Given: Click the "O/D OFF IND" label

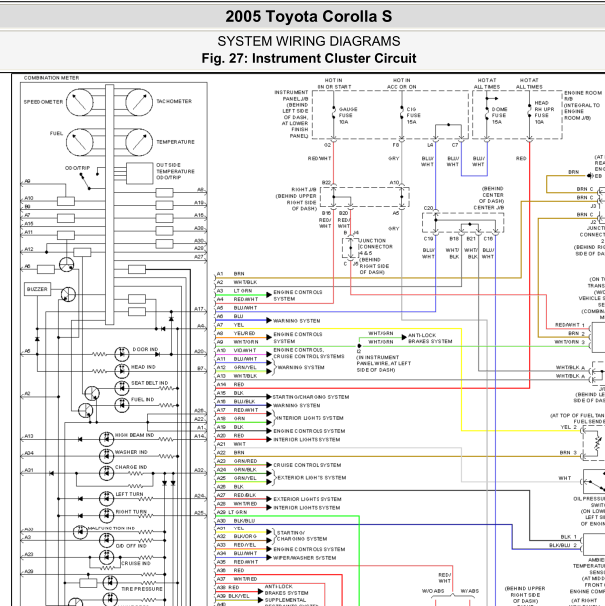Looking at the screenshot, I should (x=131, y=546).
